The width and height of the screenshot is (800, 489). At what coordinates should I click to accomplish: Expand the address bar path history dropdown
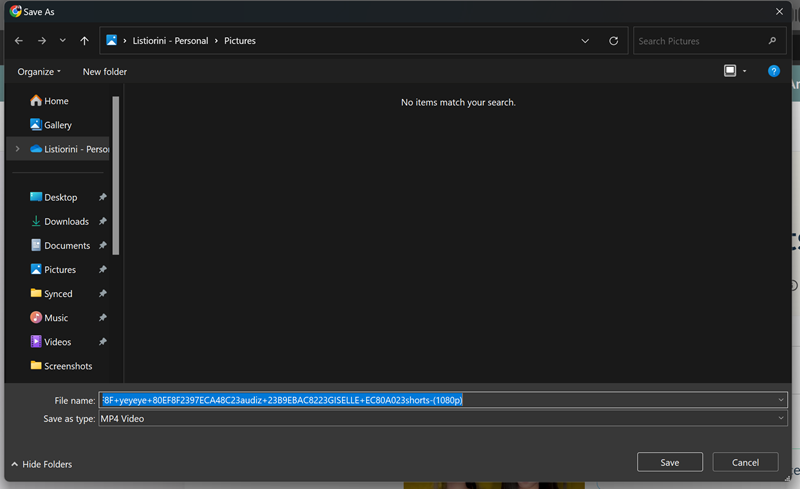pos(585,41)
